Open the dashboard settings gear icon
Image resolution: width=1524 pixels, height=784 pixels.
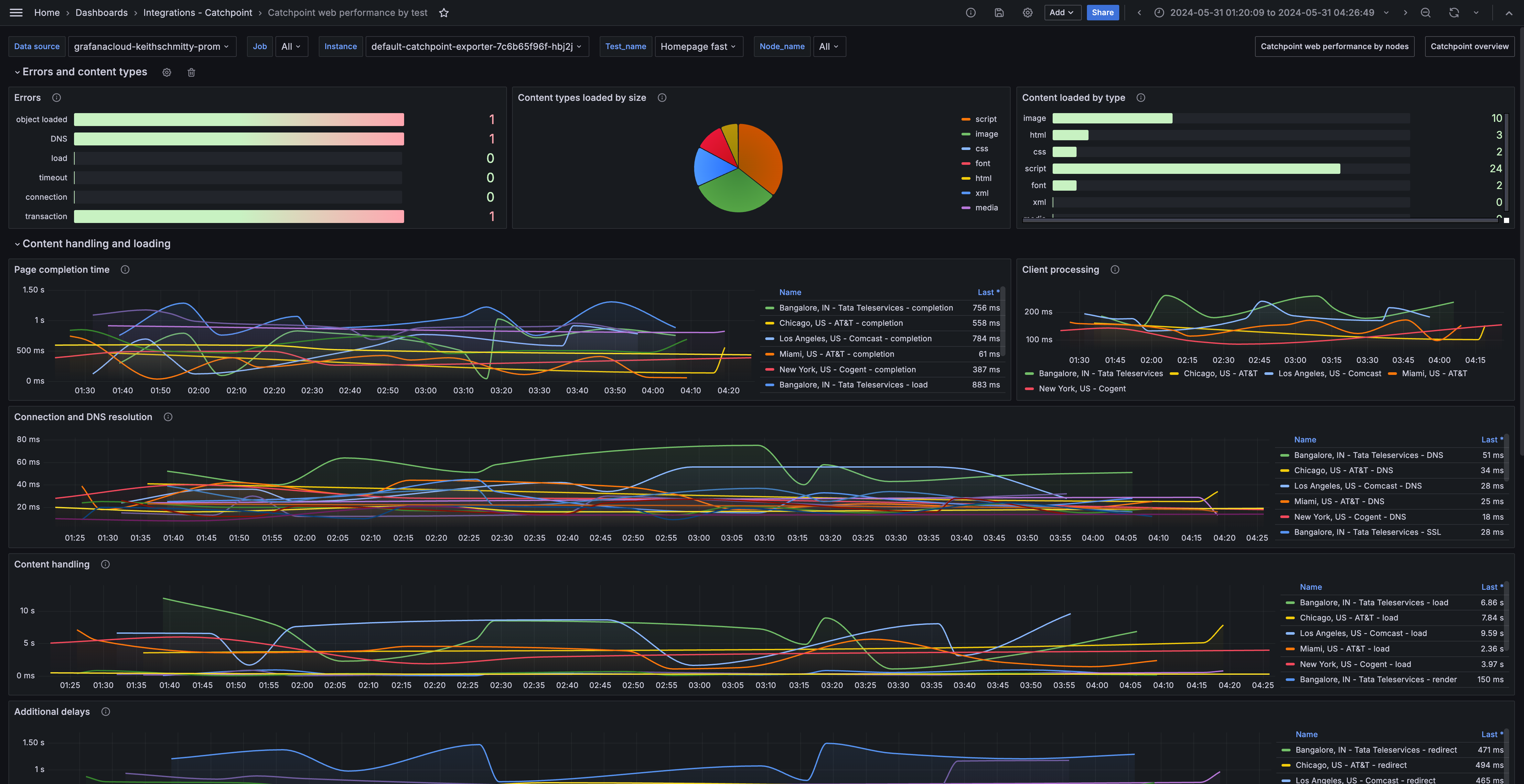[x=1028, y=12]
